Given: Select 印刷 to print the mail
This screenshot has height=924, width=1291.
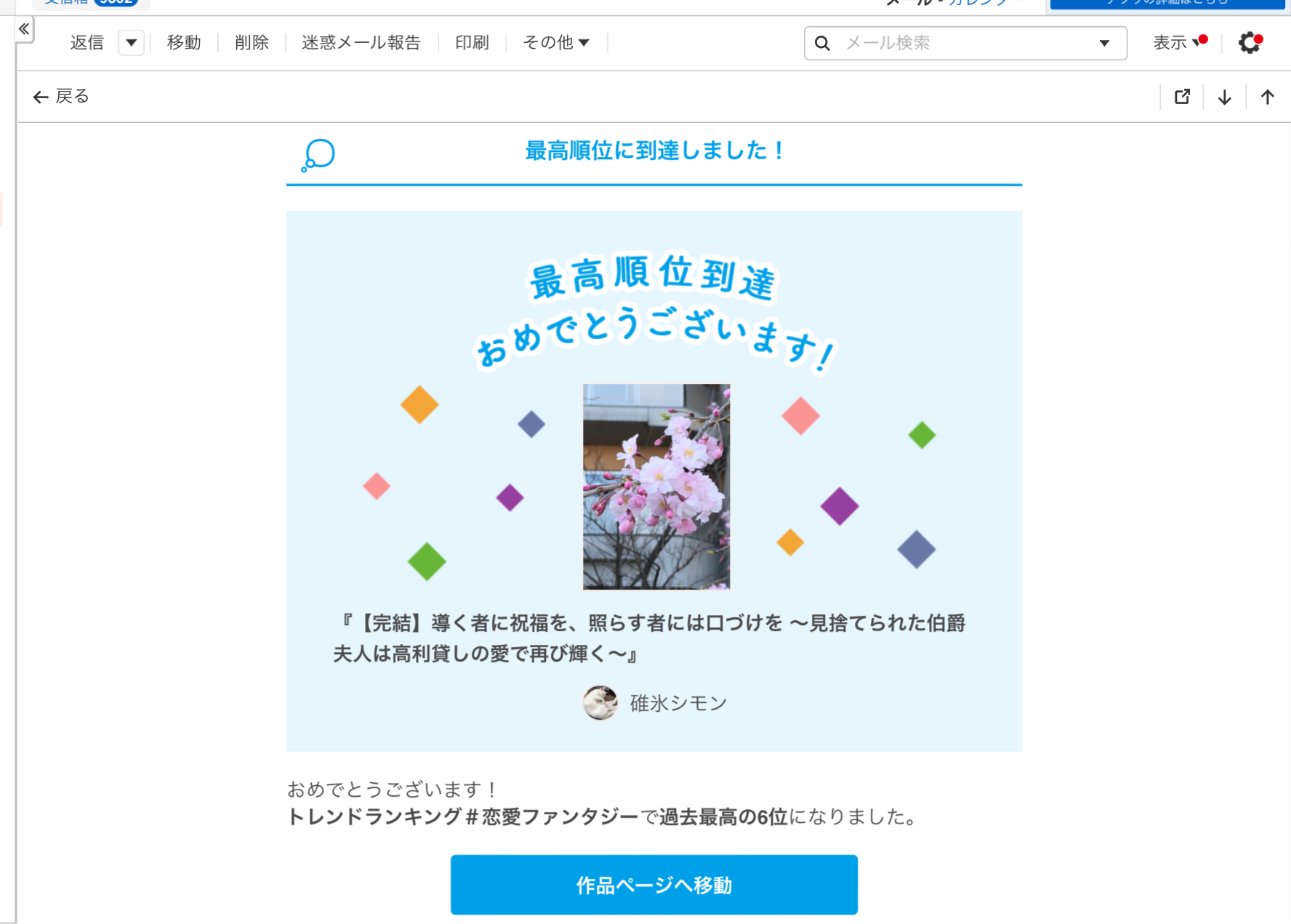Looking at the screenshot, I should pos(472,43).
